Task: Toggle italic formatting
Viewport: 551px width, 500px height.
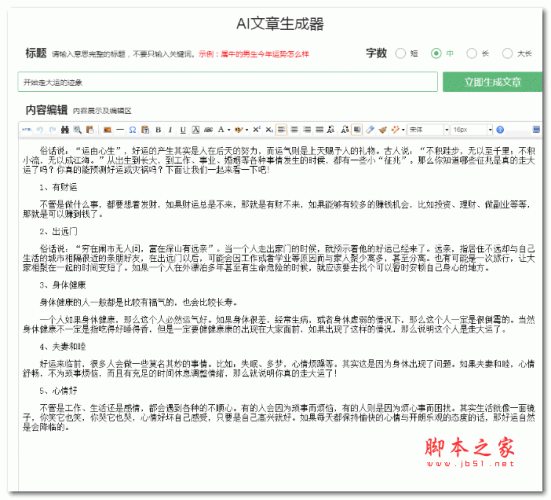Action: pos(170,130)
